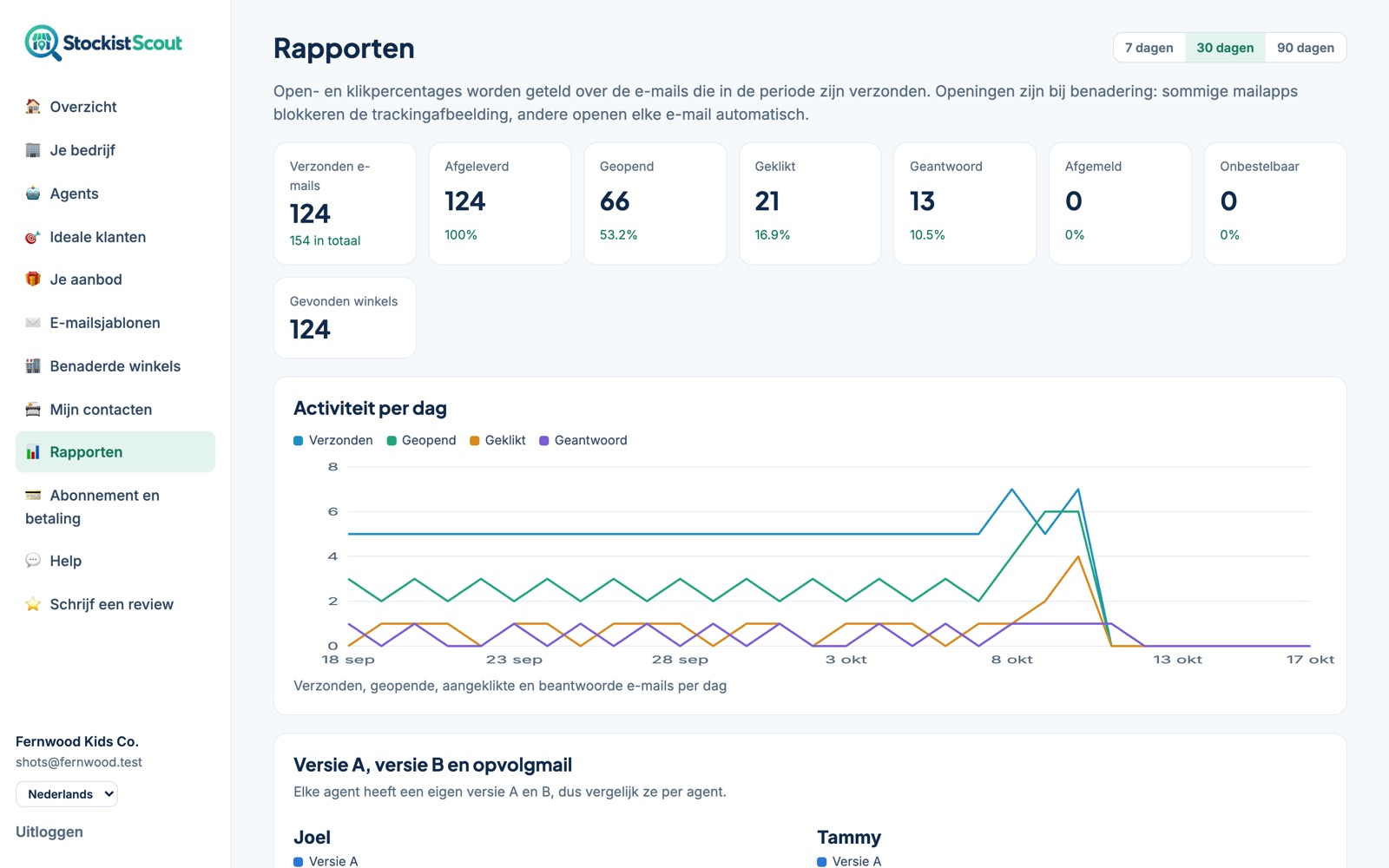Switch period to 7 dagen
The image size is (1389, 868).
1149,48
